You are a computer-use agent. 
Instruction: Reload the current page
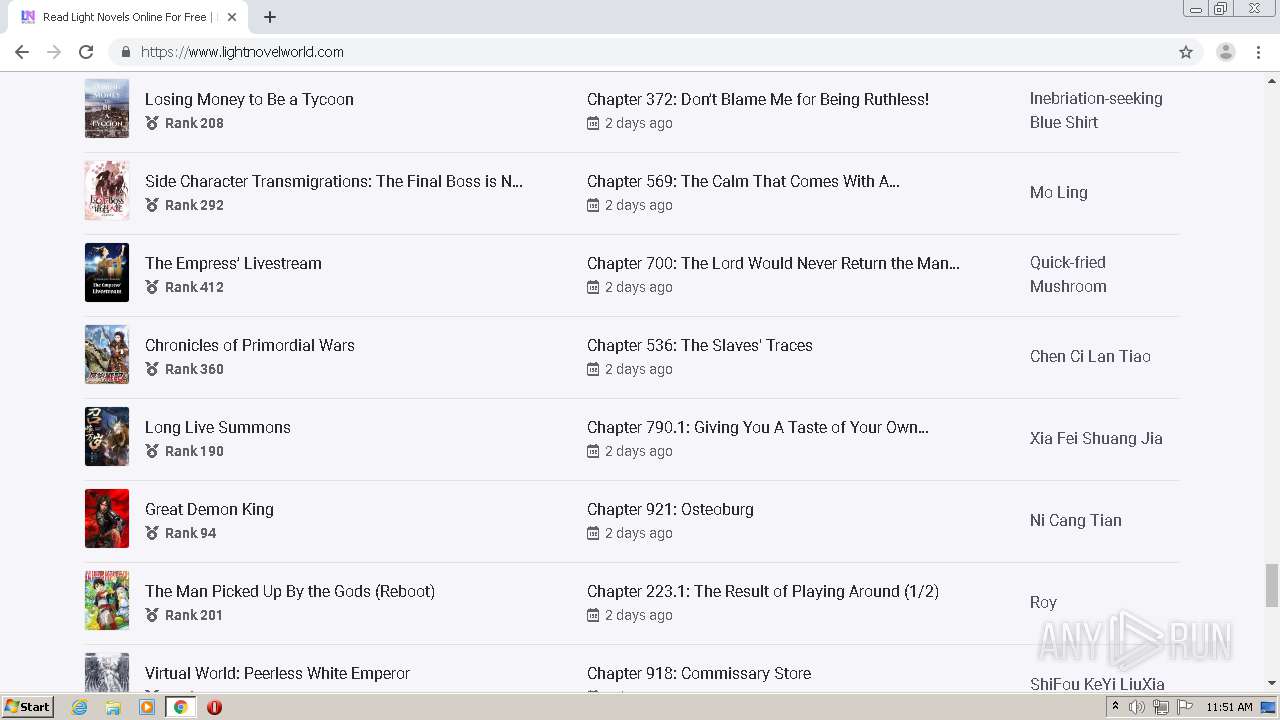coord(86,52)
